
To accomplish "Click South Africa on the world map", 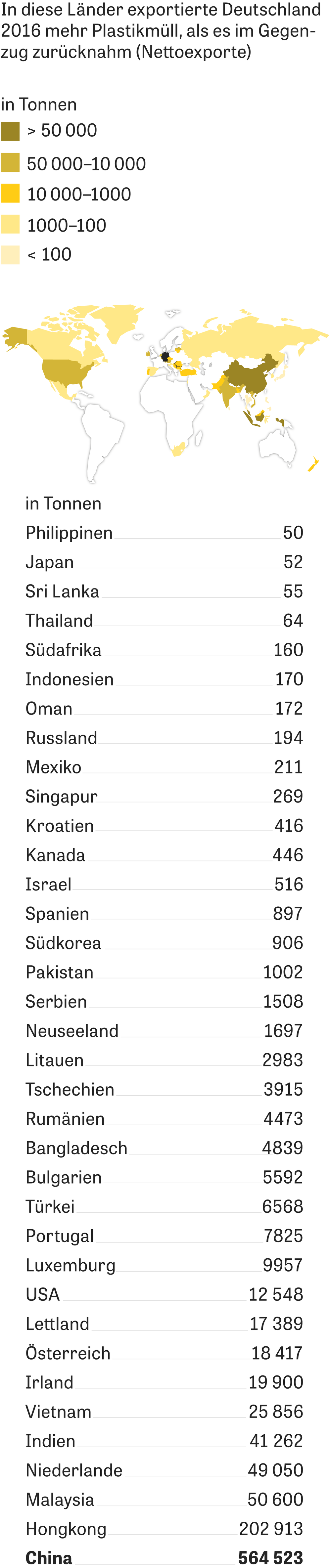I will tap(178, 450).
